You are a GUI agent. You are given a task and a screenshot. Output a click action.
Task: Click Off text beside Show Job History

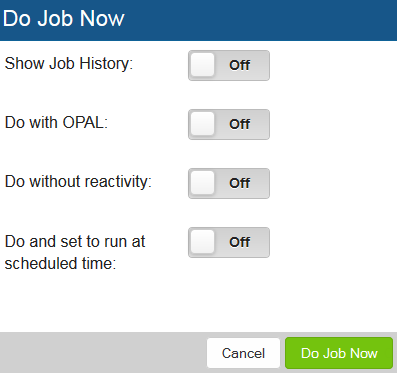click(239, 65)
